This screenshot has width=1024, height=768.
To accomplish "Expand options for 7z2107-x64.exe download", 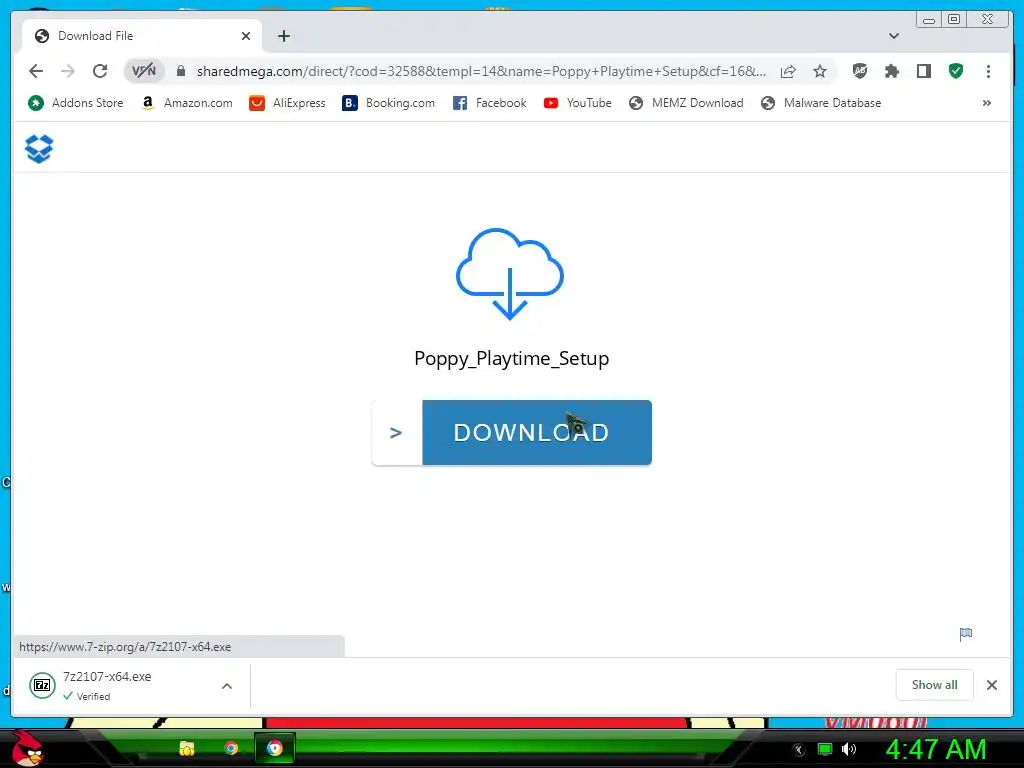I will point(227,686).
